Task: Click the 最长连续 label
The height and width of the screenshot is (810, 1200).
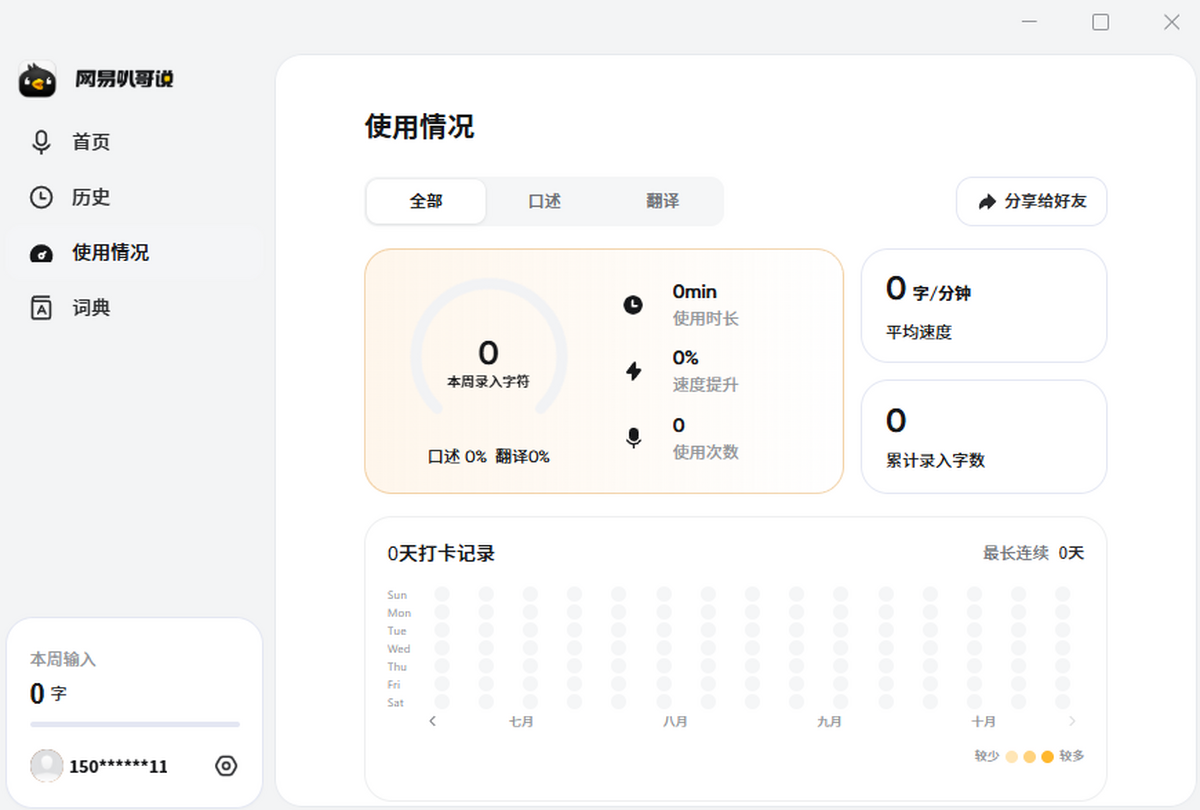Action: 1016,553
